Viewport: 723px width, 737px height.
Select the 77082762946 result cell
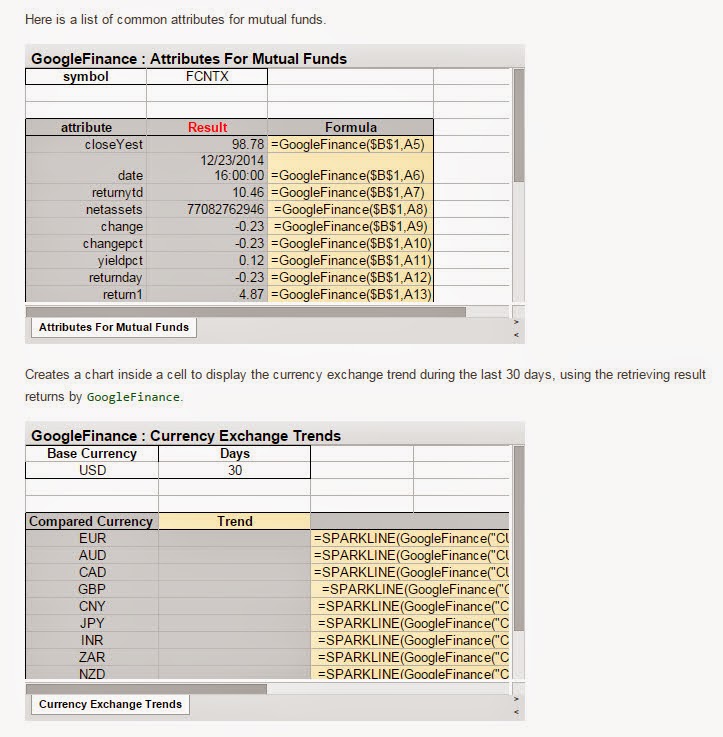tap(207, 209)
